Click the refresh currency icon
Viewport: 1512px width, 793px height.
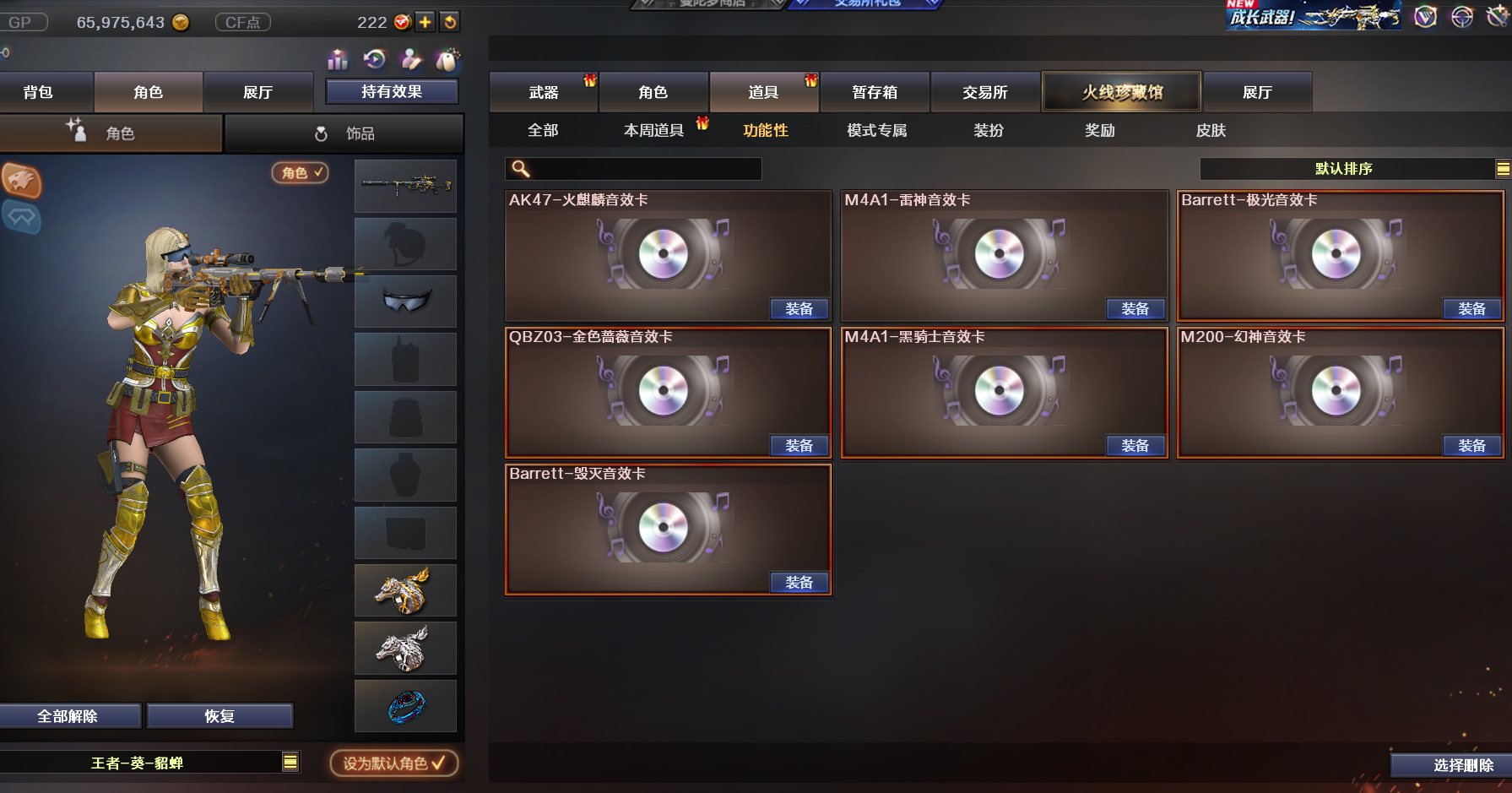point(450,22)
